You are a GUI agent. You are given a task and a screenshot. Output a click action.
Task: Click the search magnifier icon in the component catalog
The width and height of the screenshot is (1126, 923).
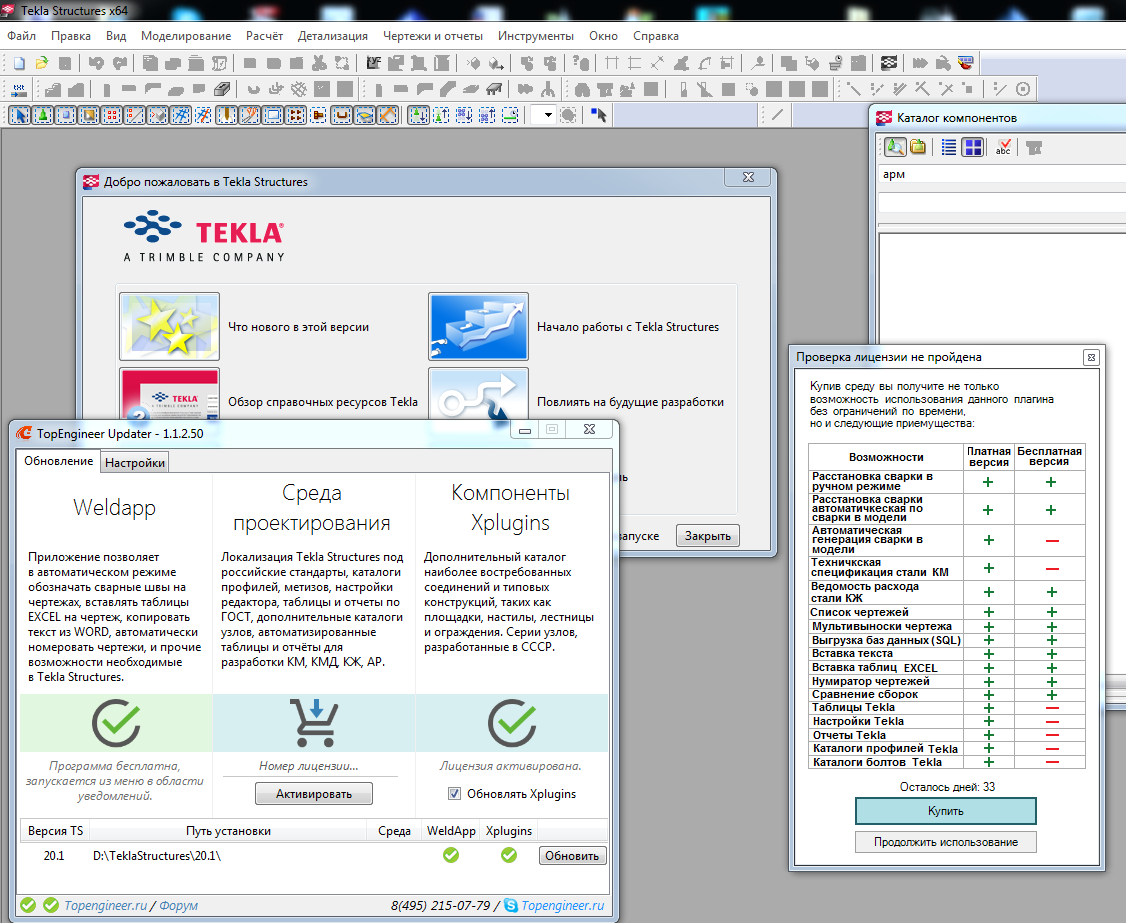coord(895,147)
